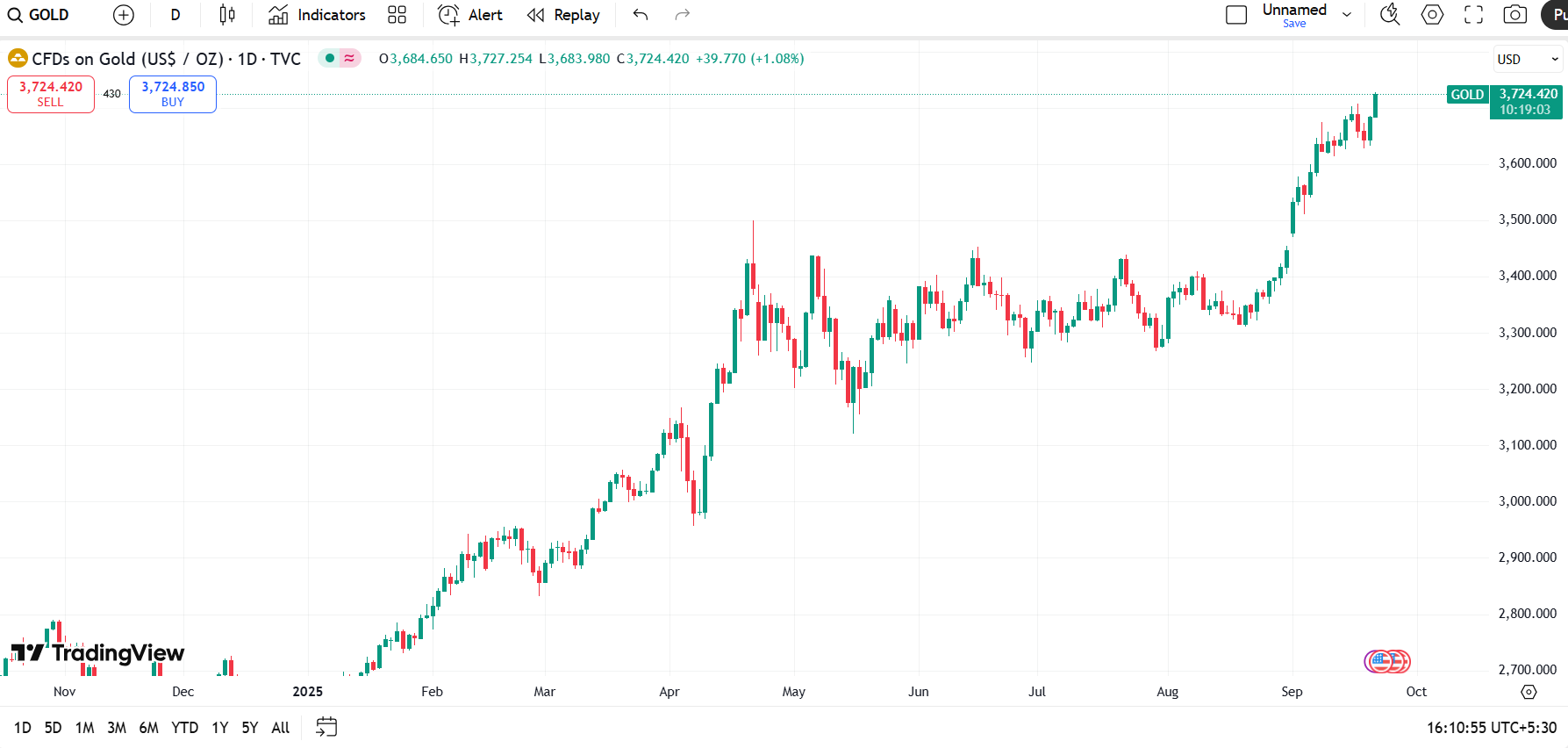The width and height of the screenshot is (1568, 748).
Task: Select the YTD time range
Action: tap(184, 727)
